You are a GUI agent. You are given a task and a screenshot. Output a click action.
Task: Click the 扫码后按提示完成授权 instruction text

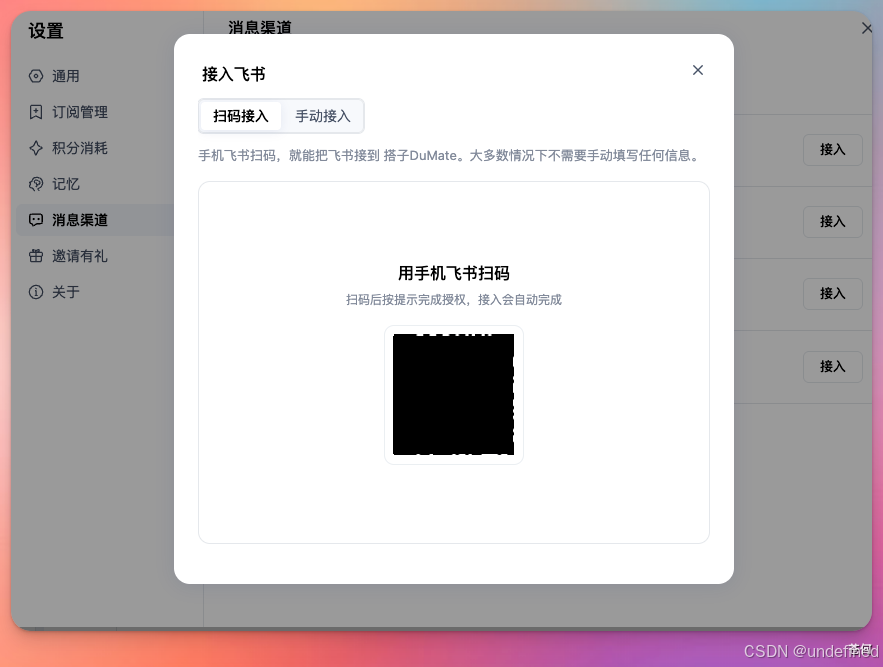click(453, 300)
